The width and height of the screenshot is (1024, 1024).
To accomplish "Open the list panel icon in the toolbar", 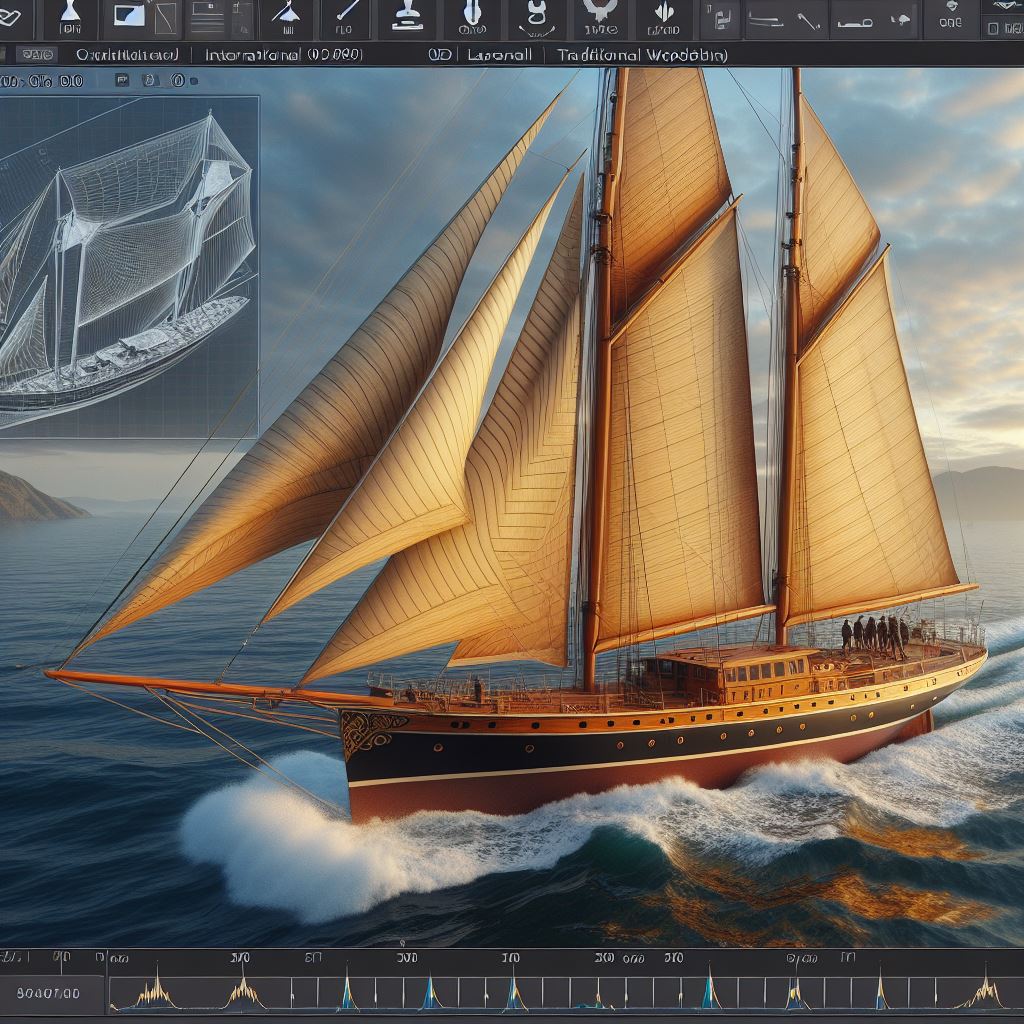I will [x=207, y=18].
